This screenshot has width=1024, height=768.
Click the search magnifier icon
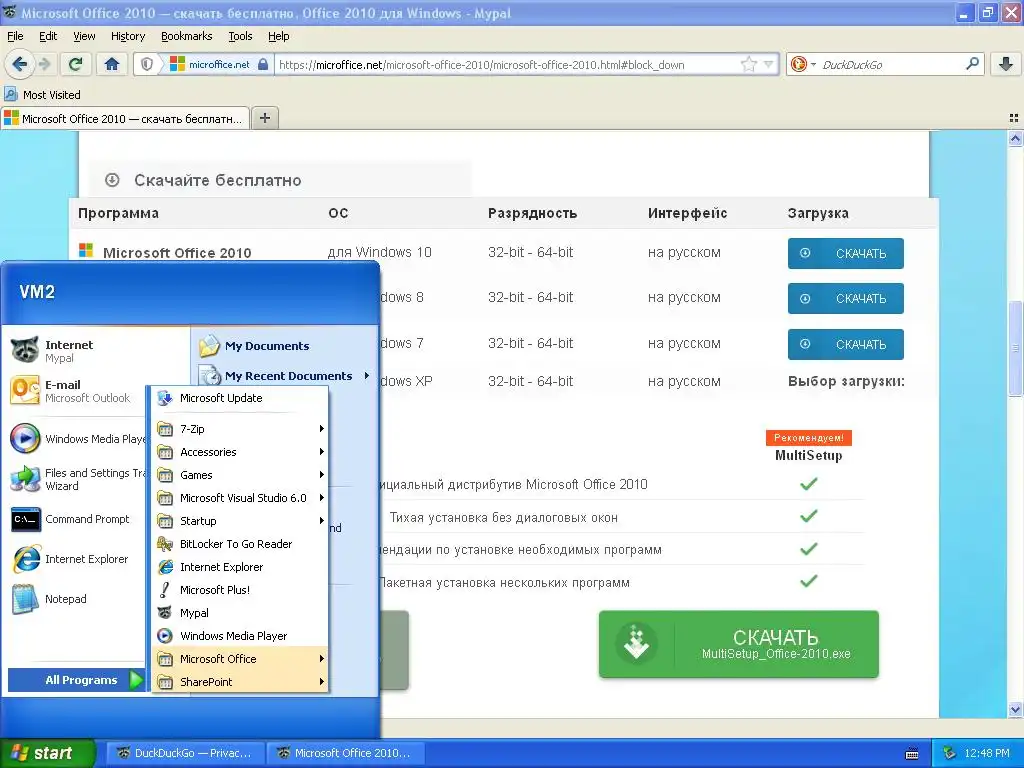(x=972, y=64)
